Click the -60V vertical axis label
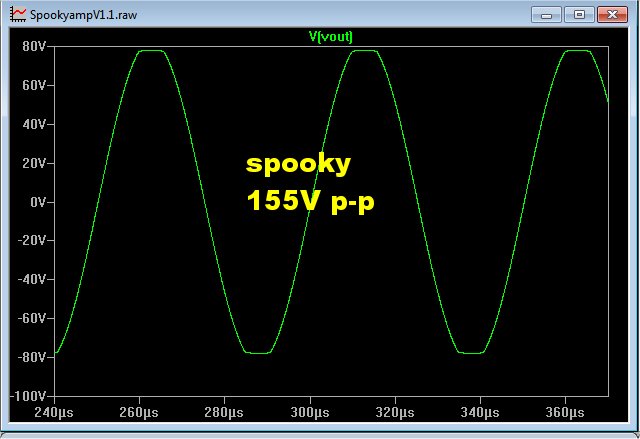Image resolution: width=640 pixels, height=439 pixels. [32, 318]
